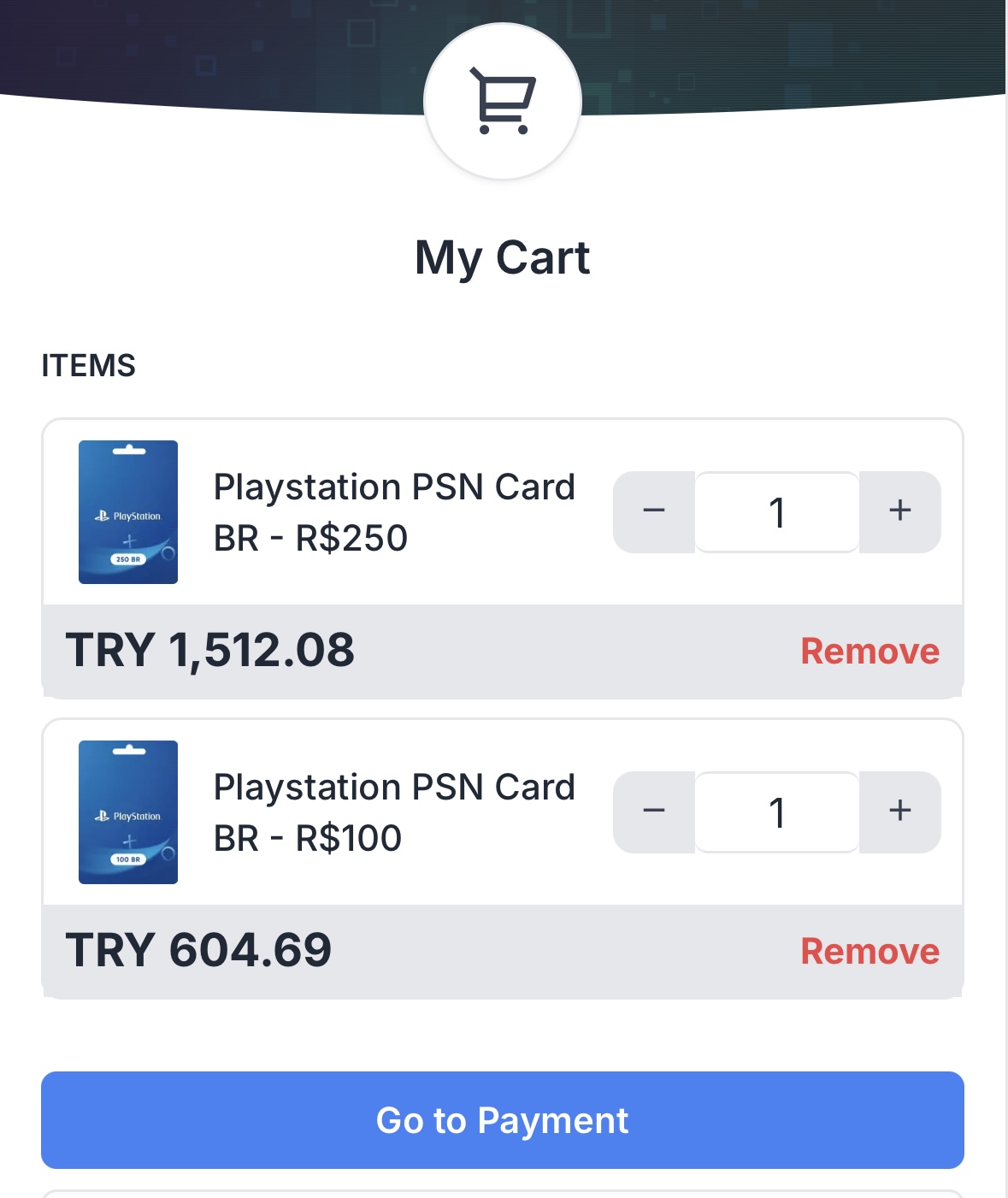The height and width of the screenshot is (1198, 1008).
Task: Remove the R$100 PSN card from the cart
Action: [869, 951]
